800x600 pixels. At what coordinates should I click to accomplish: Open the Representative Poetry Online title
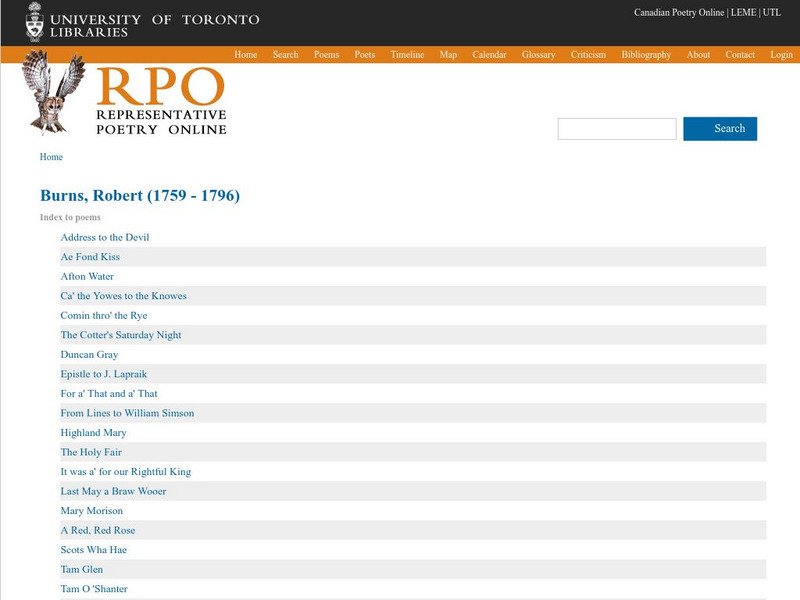[x=161, y=102]
